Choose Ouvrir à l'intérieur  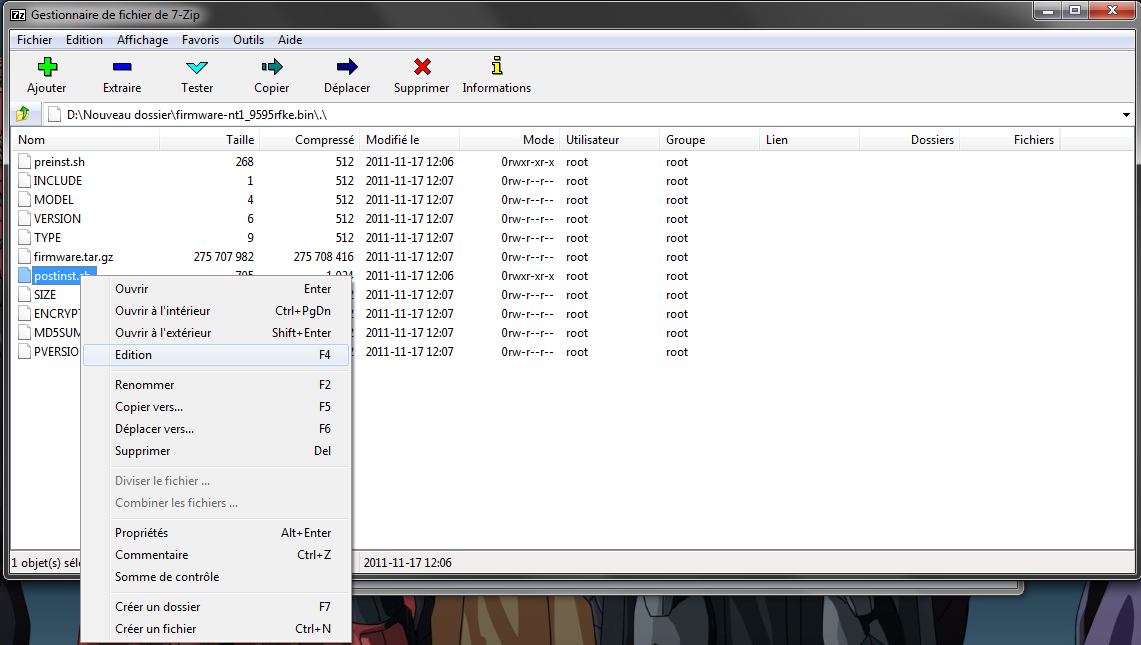tap(216, 311)
